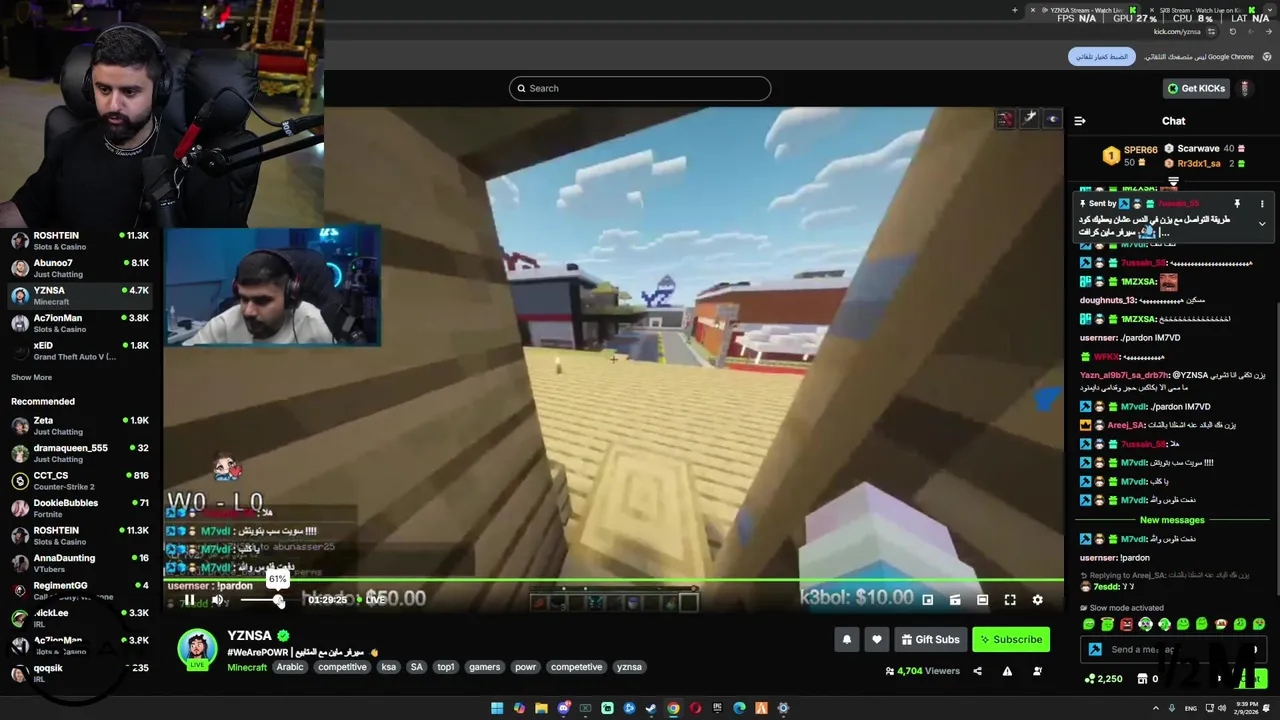Open browser tab search dropdown
Screen dimensions: 1280x720
click(1271, 10)
